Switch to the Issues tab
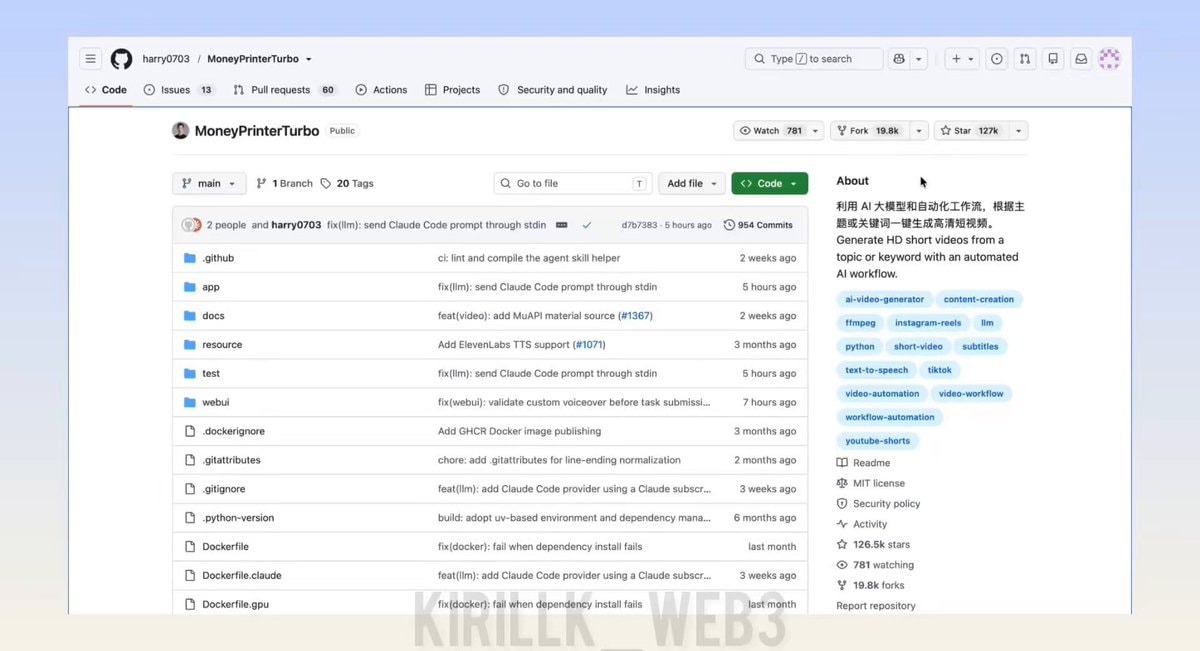The image size is (1200, 651). coord(179,90)
